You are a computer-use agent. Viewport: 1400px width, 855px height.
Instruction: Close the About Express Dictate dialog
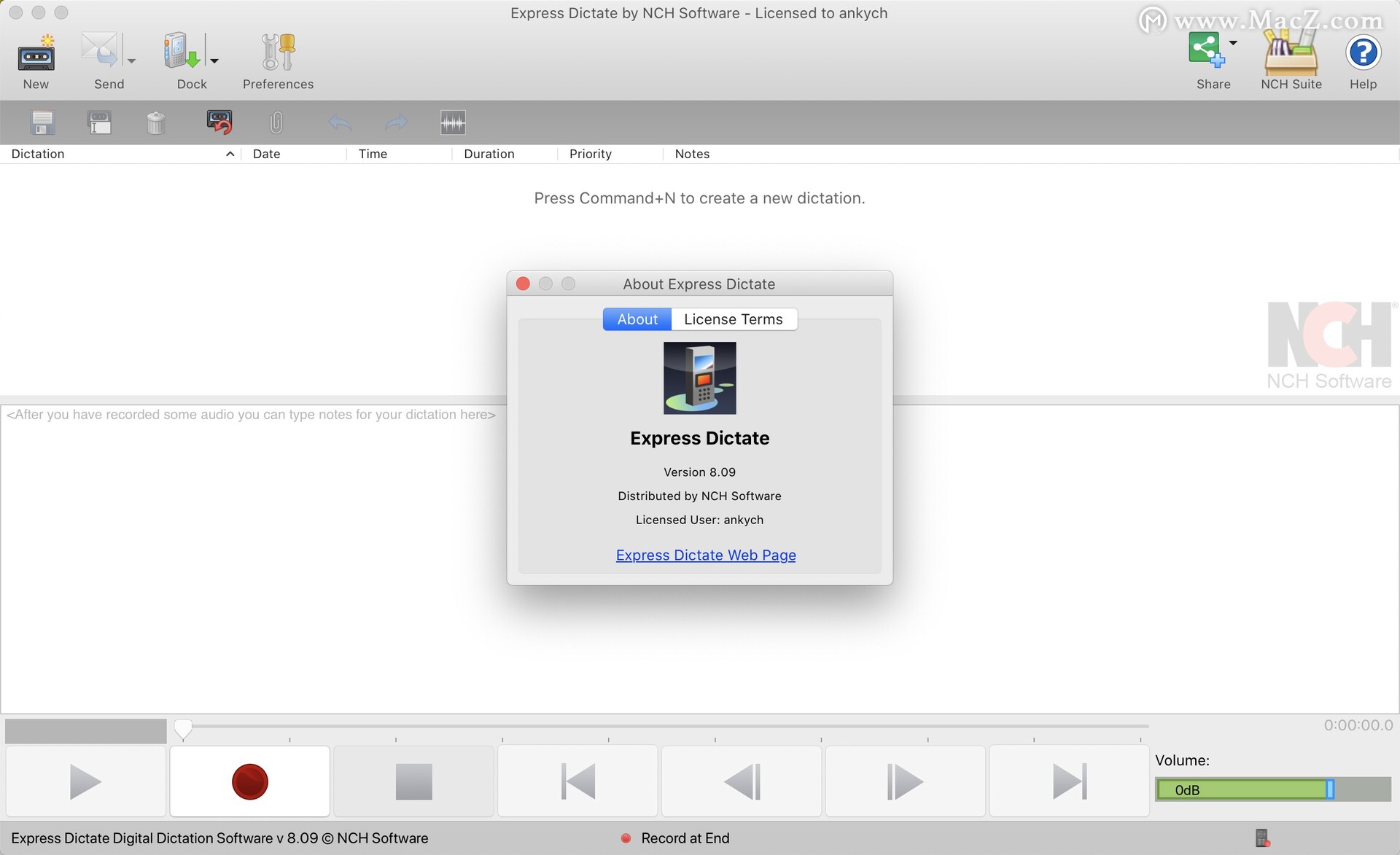tap(523, 284)
